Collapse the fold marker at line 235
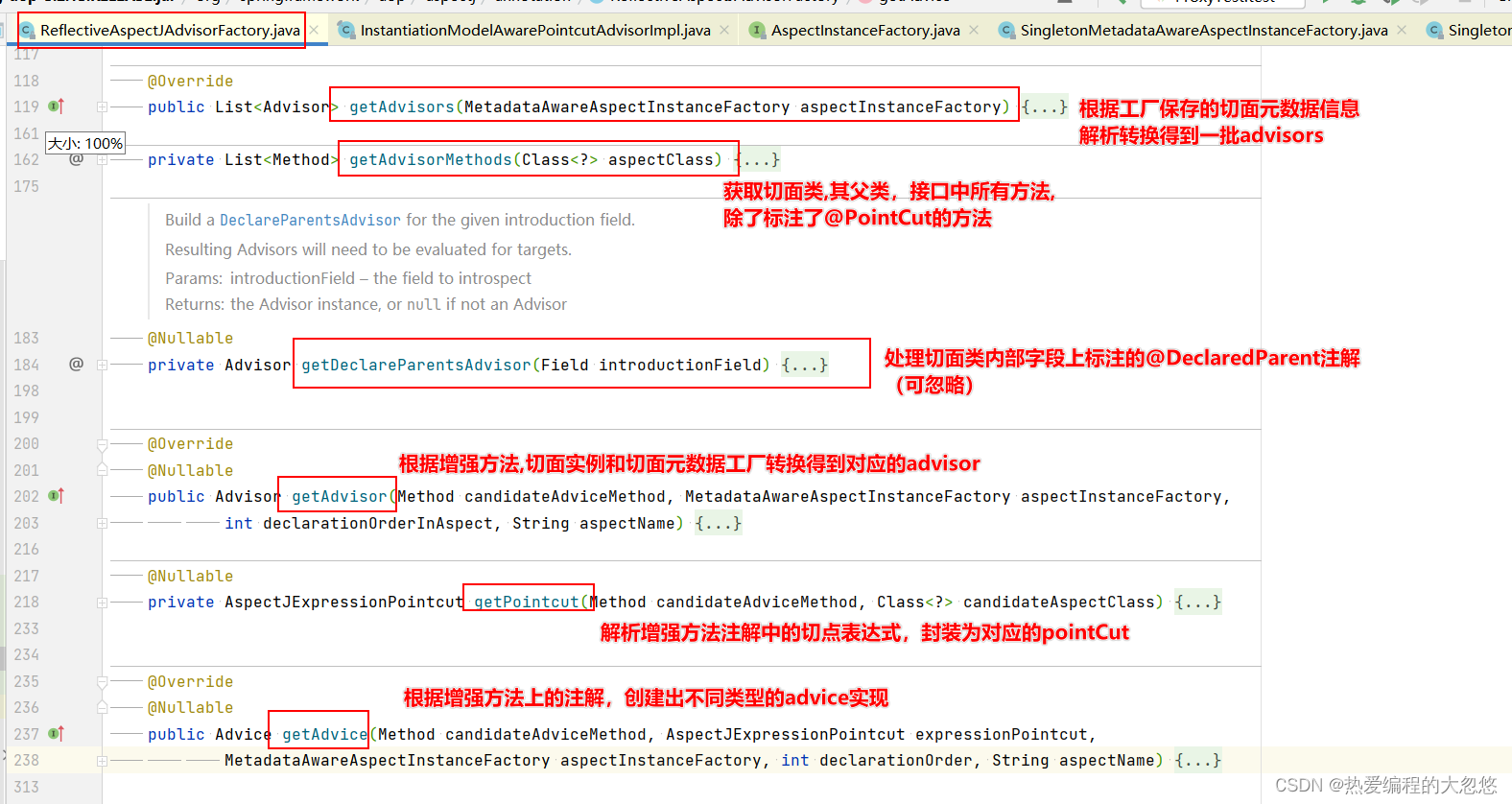Screen dimensions: 1512x804 (102, 682)
